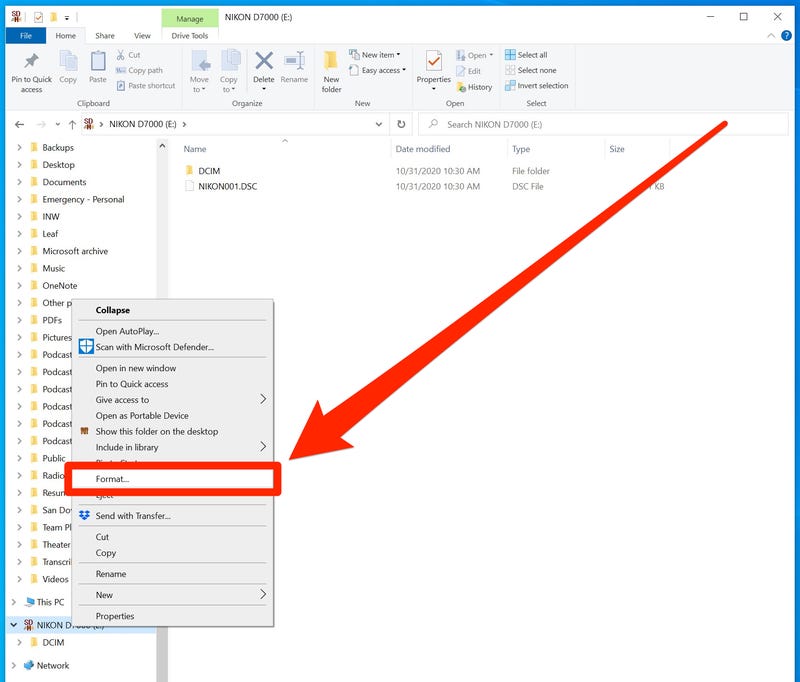
Task: Choose Format... from the context menu
Action: pos(172,479)
